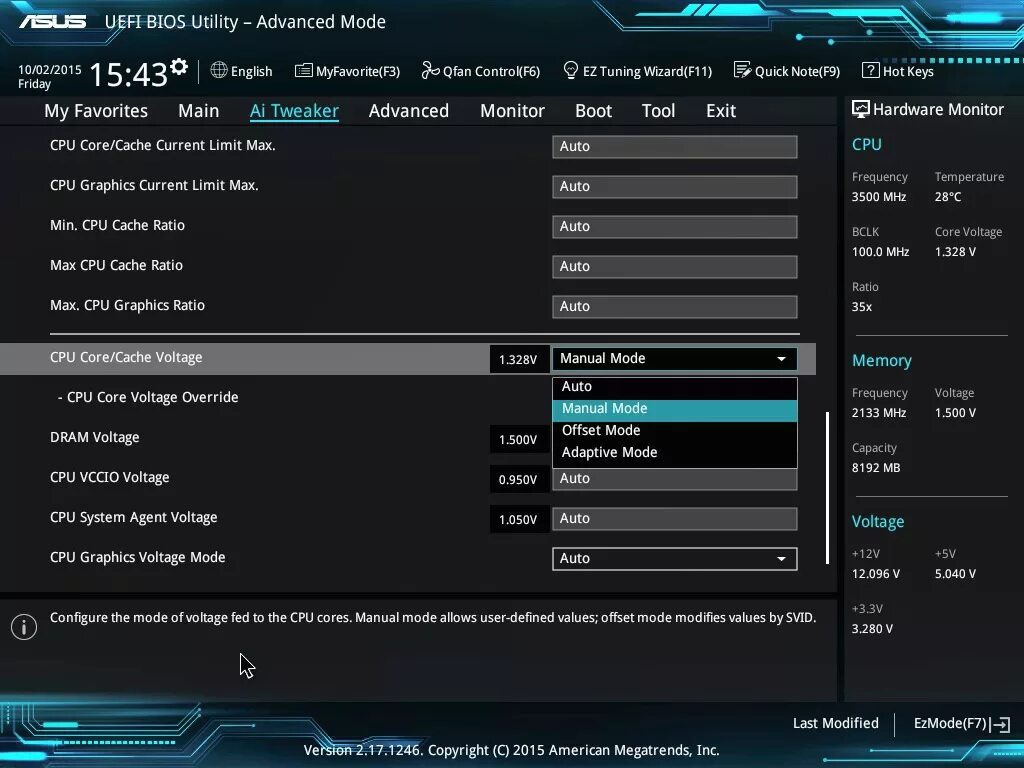The width and height of the screenshot is (1024, 768).
Task: Click the 100.0 MHz BCLK value
Action: (880, 252)
